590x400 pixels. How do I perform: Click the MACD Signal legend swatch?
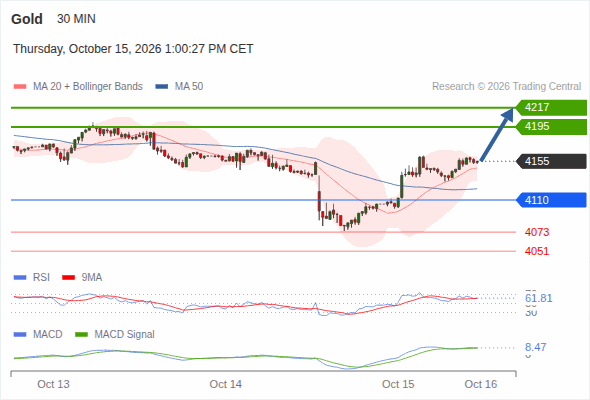point(82,335)
